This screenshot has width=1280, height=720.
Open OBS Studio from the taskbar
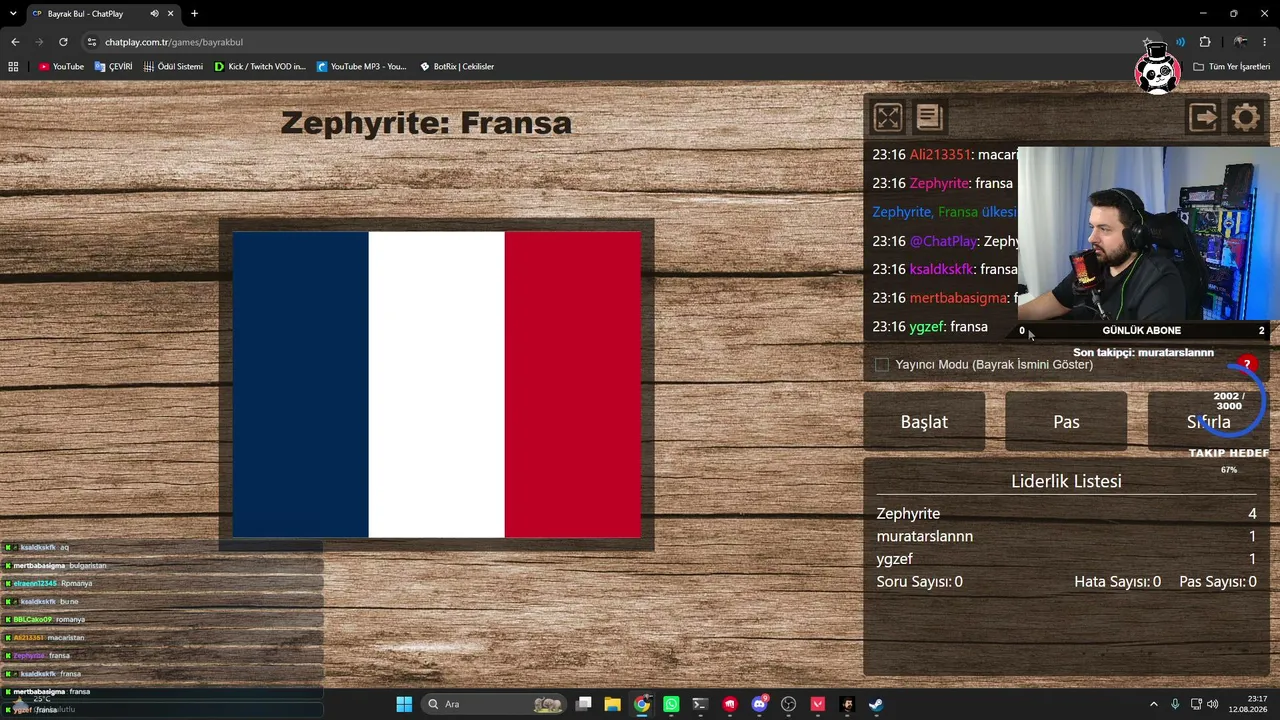[x=788, y=705]
